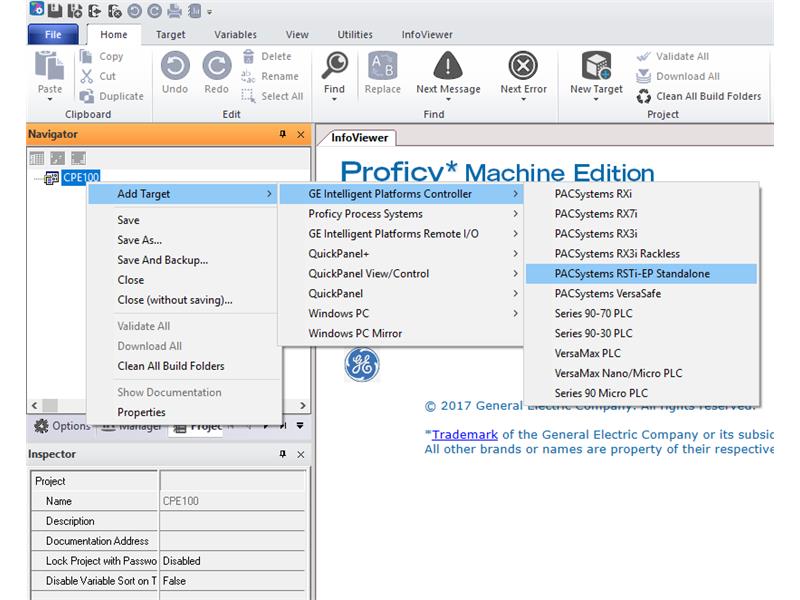Click the Description value field in Inspector
The height and width of the screenshot is (600, 800).
[233, 521]
